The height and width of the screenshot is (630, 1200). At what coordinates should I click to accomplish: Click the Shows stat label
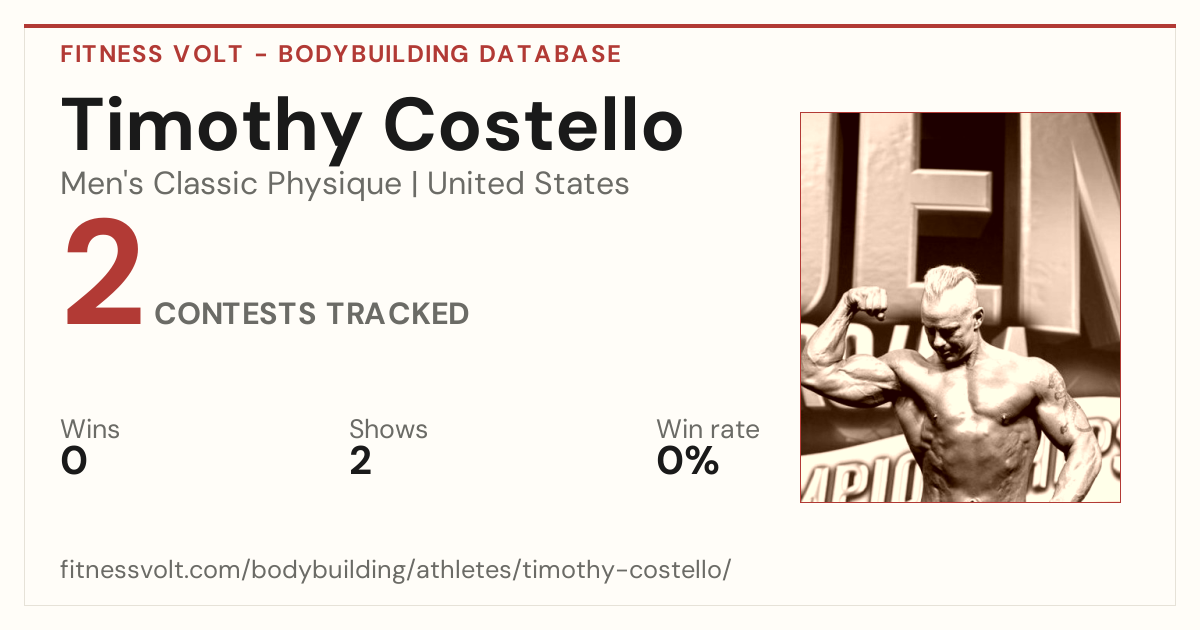coord(388,430)
